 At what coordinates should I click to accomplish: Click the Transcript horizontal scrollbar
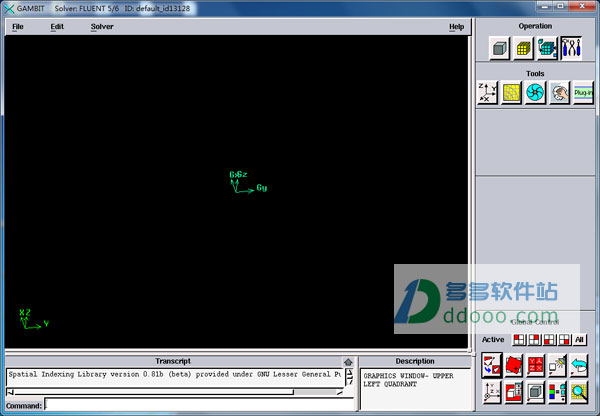tap(174, 392)
